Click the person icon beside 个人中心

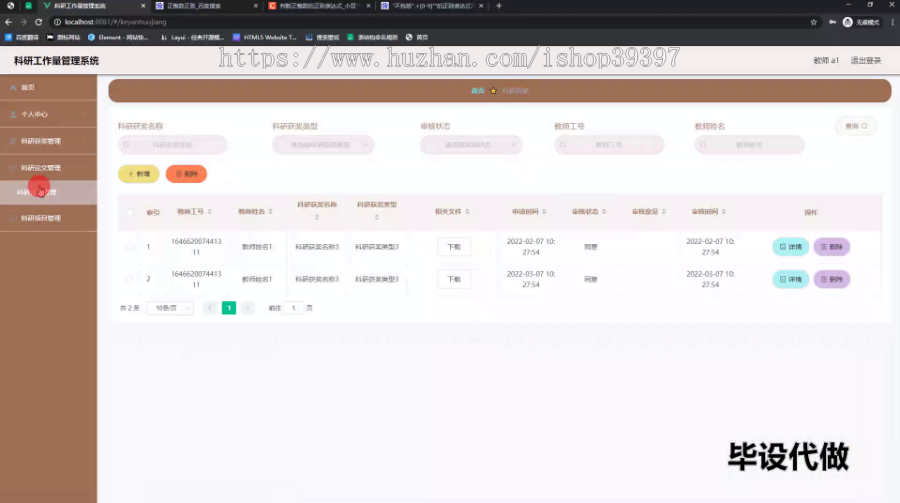(13, 114)
